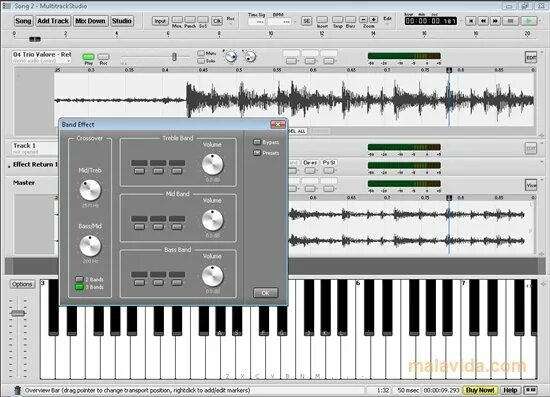Click the SEL ALL button below the waveform
The width and height of the screenshot is (550, 397).
click(297, 131)
